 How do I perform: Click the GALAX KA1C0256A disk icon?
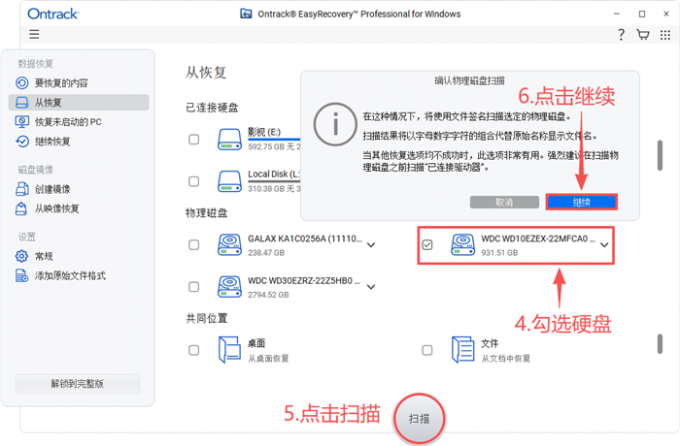[x=229, y=245]
